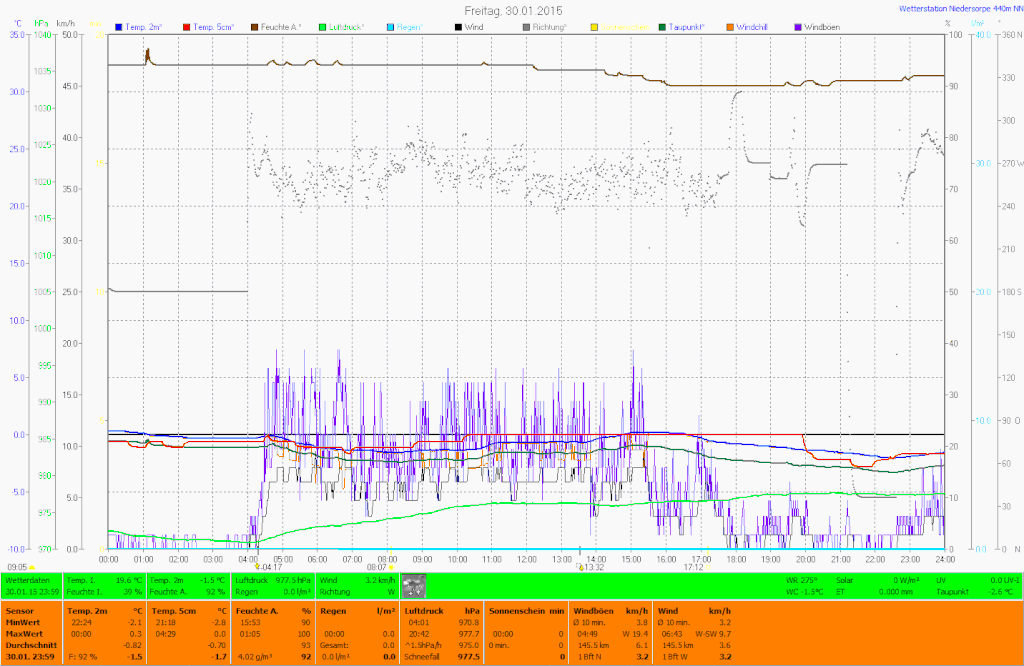Toggle the orange Windchill legend entry
Viewport: 1024px width, 666px height.
(x=731, y=26)
